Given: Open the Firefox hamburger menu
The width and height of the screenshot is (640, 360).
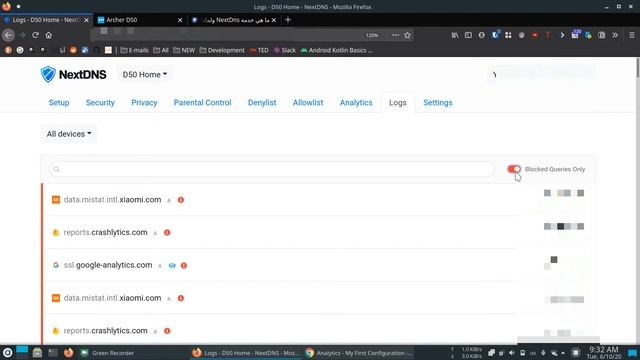Looking at the screenshot, I should [631, 35].
